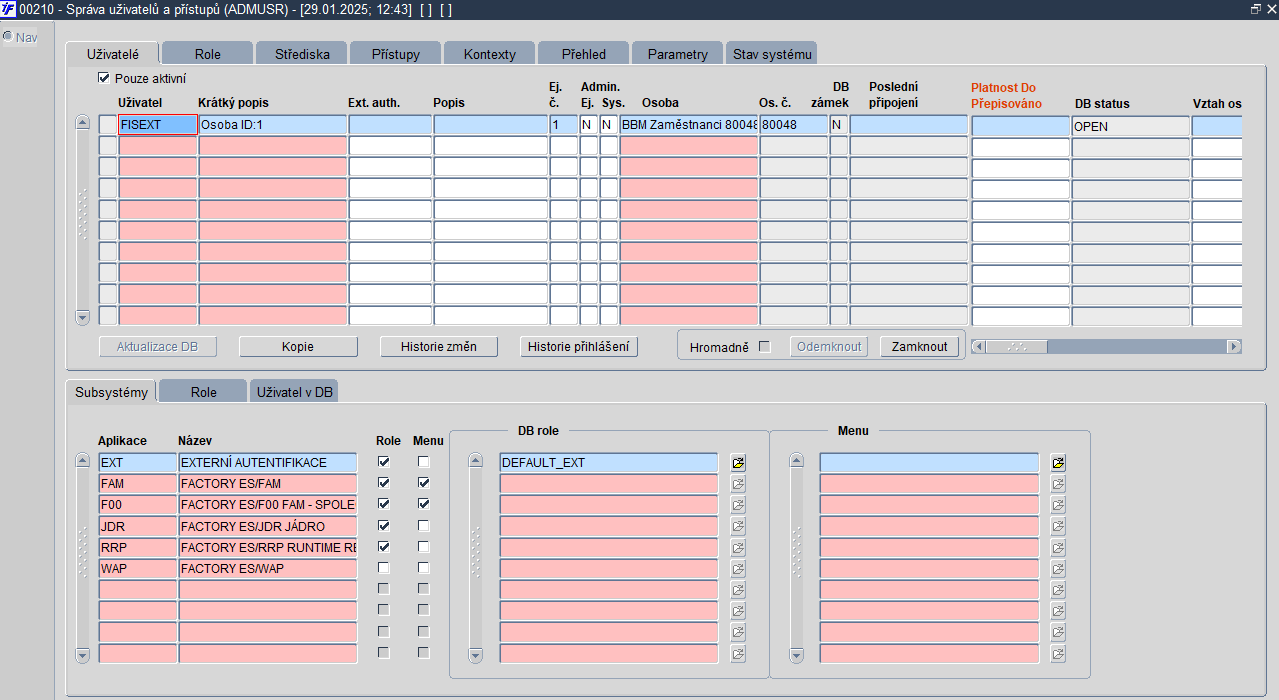Viewport: 1279px width, 700px height.
Task: Check Menu for EXT application
Action: coord(424,462)
